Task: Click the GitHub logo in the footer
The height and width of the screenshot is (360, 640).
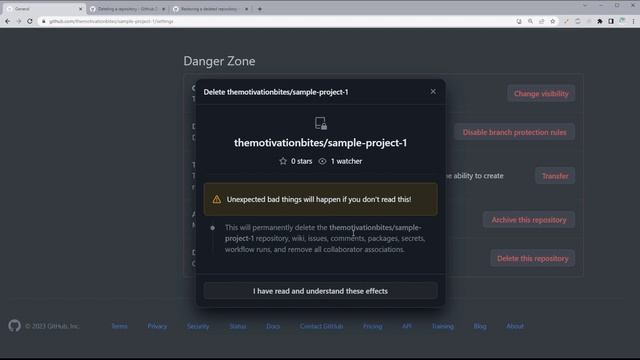Action: pyautogui.click(x=14, y=326)
